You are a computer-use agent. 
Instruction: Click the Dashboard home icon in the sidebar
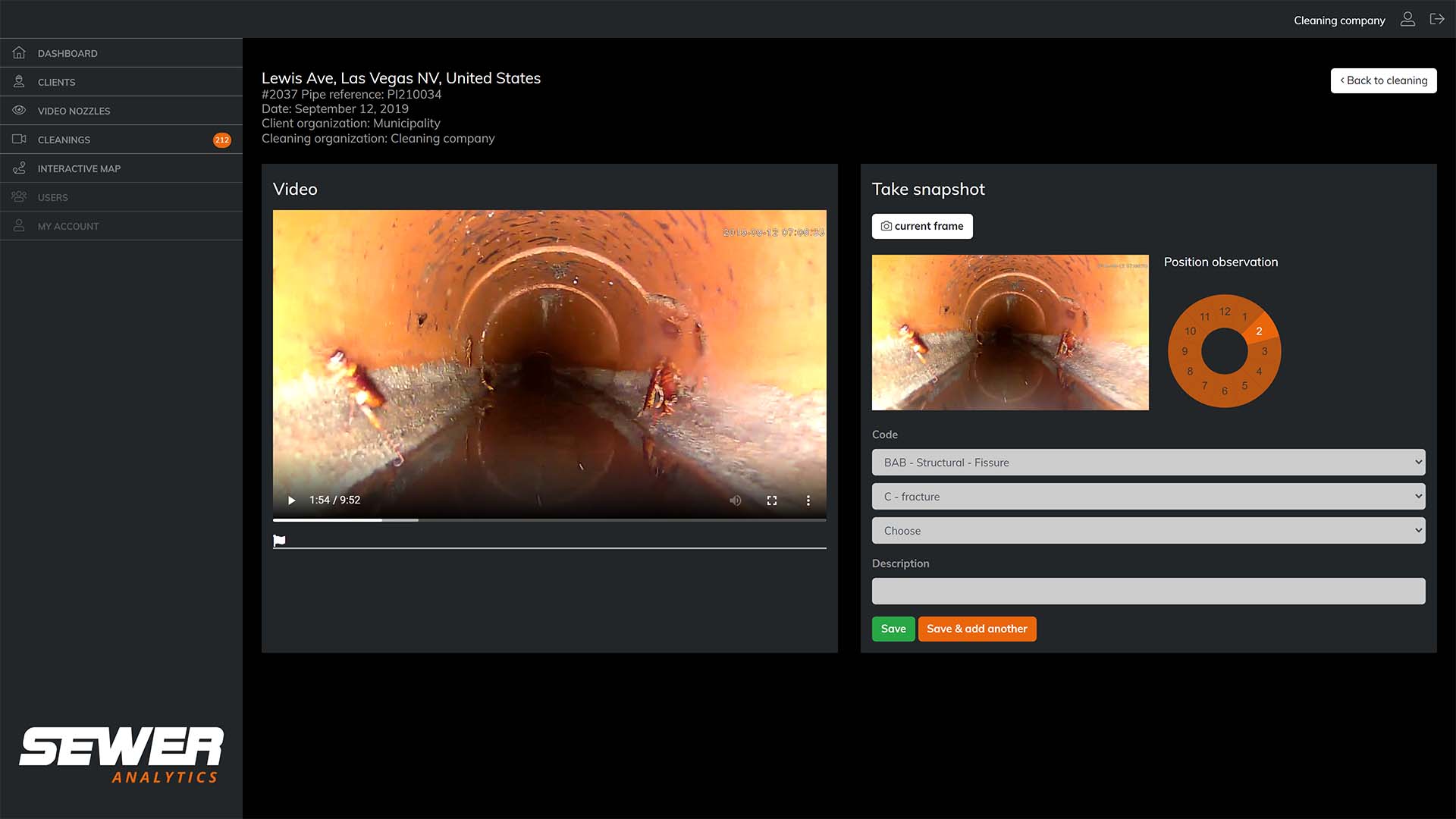[x=19, y=53]
